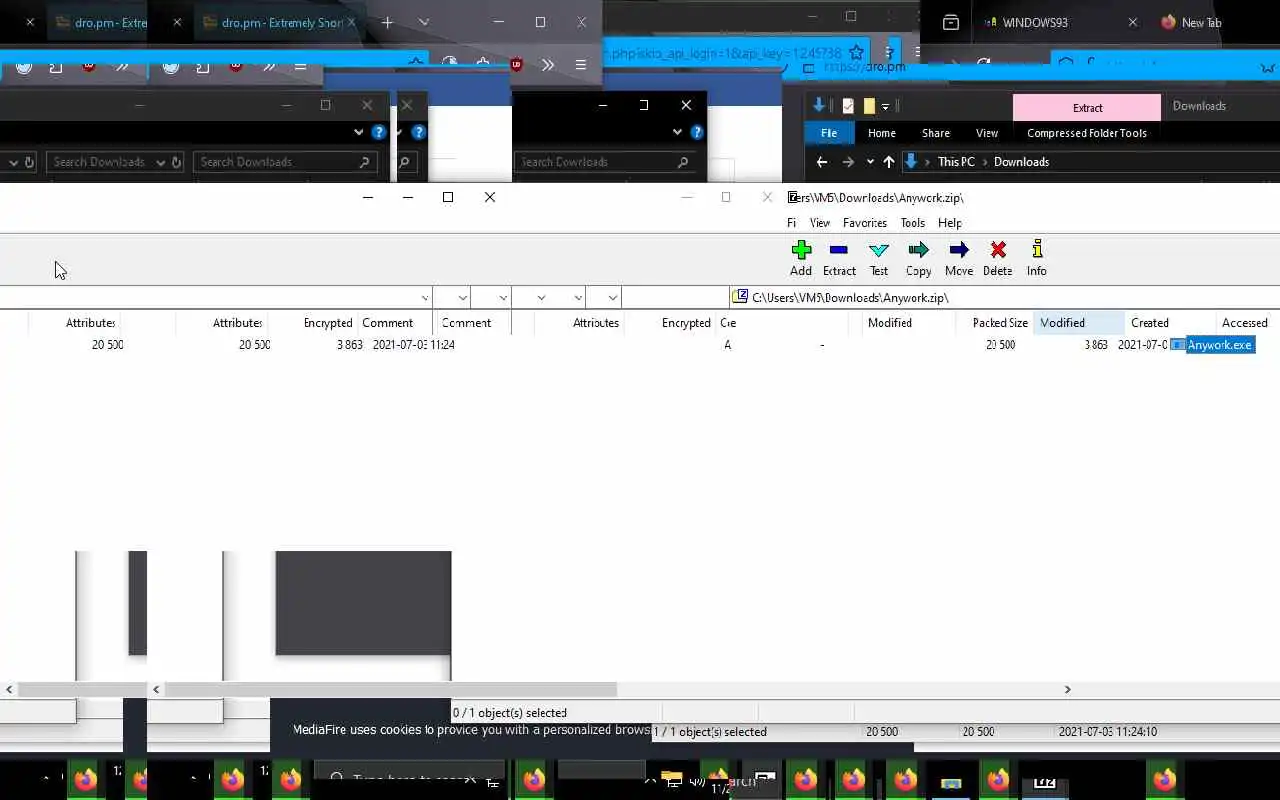Screen dimensions: 1280x800
Task: Click the right arrow of the horizontal scrollbar
Action: tap(1067, 689)
